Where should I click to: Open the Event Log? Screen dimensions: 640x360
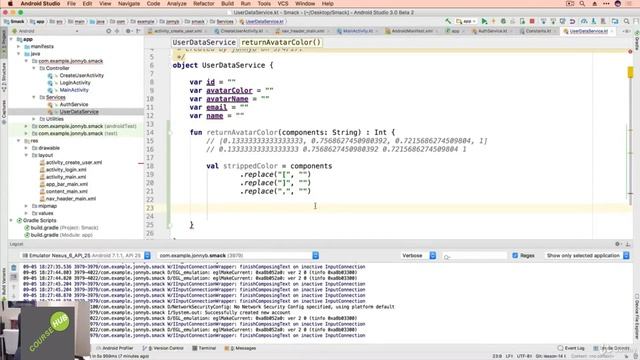(571, 348)
